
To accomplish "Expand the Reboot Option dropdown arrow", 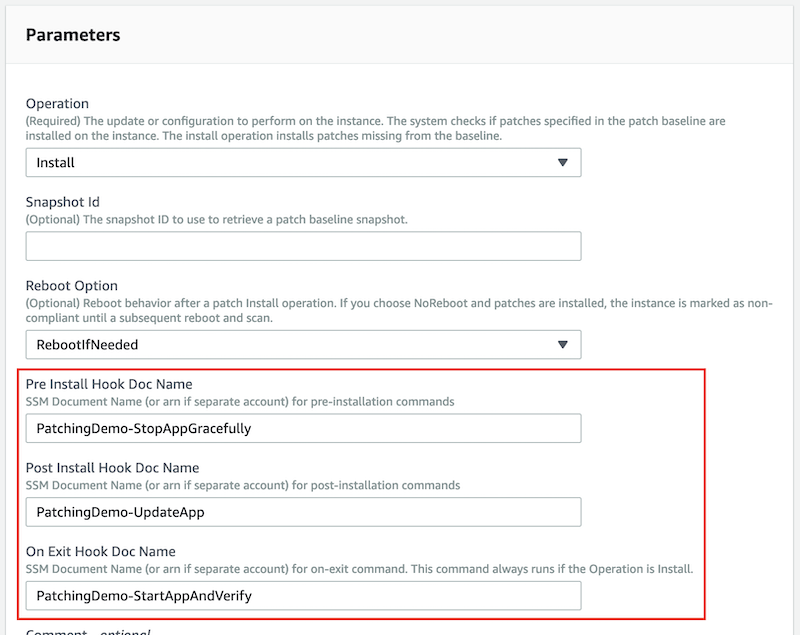I will click(565, 344).
